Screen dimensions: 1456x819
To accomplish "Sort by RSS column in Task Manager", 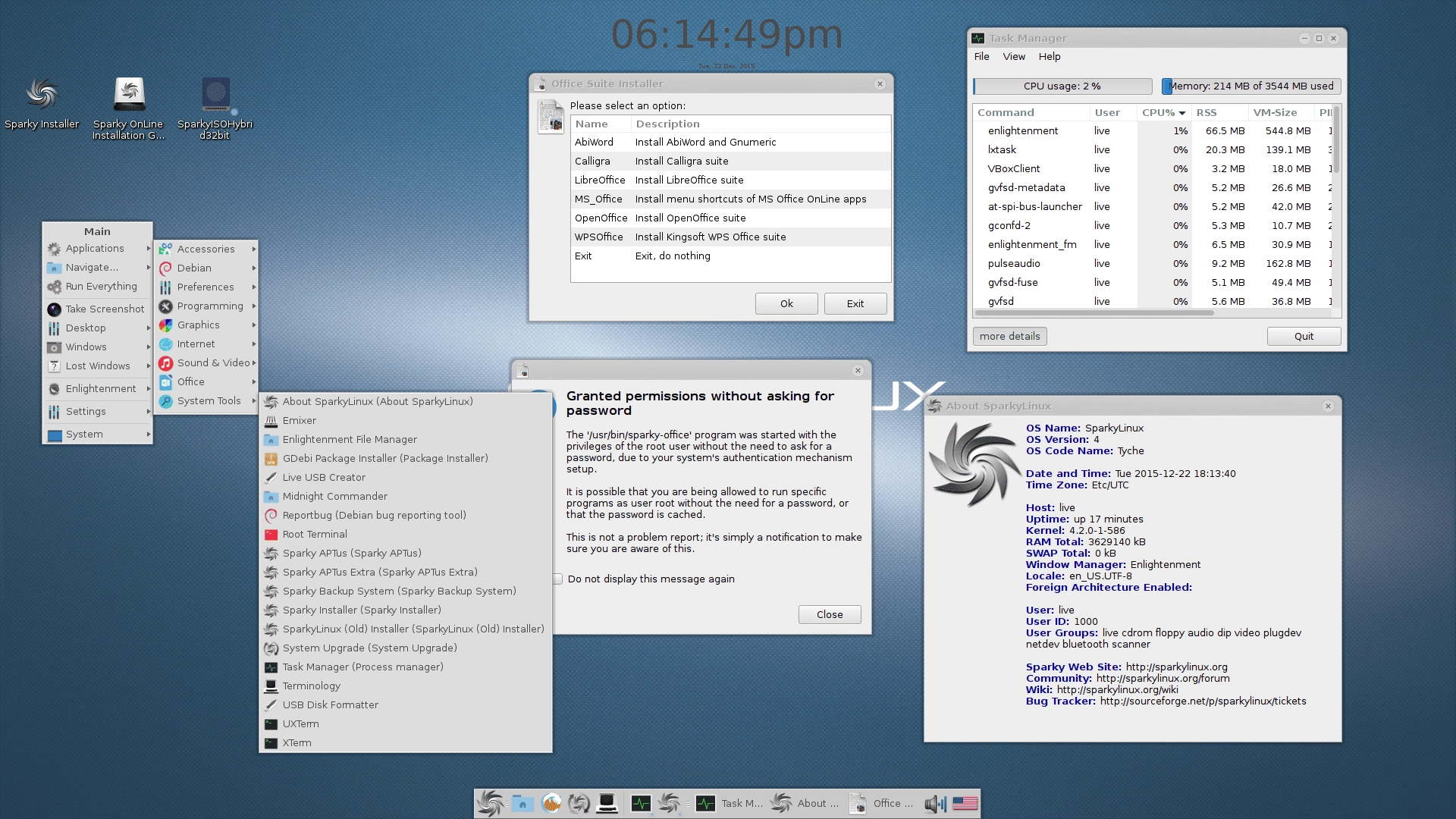I will click(1219, 112).
